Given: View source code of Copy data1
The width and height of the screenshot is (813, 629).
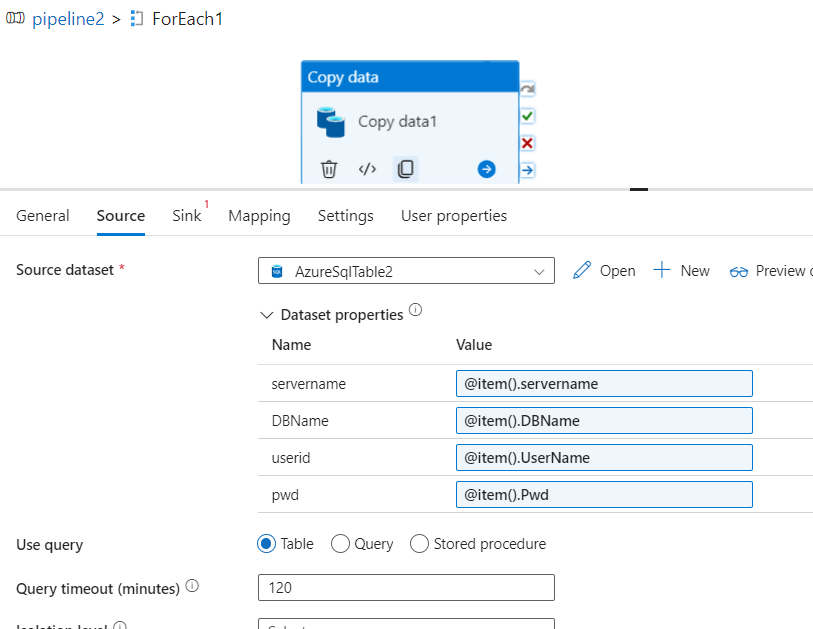Looking at the screenshot, I should (x=367, y=169).
